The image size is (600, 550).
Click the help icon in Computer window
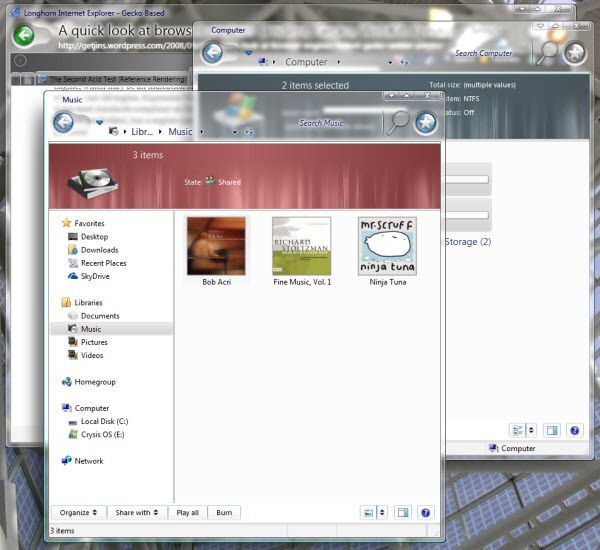pos(574,430)
